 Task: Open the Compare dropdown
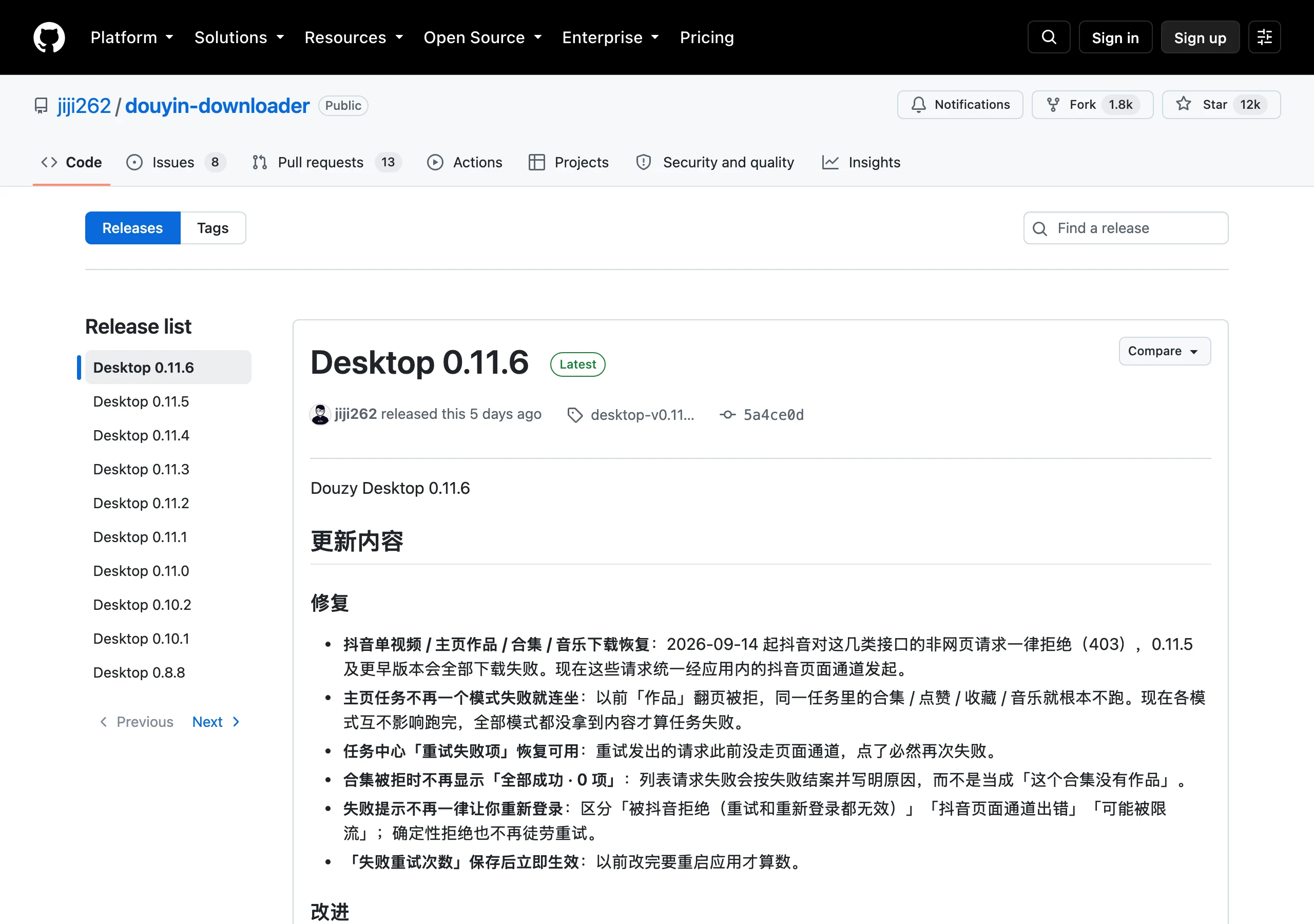1165,351
